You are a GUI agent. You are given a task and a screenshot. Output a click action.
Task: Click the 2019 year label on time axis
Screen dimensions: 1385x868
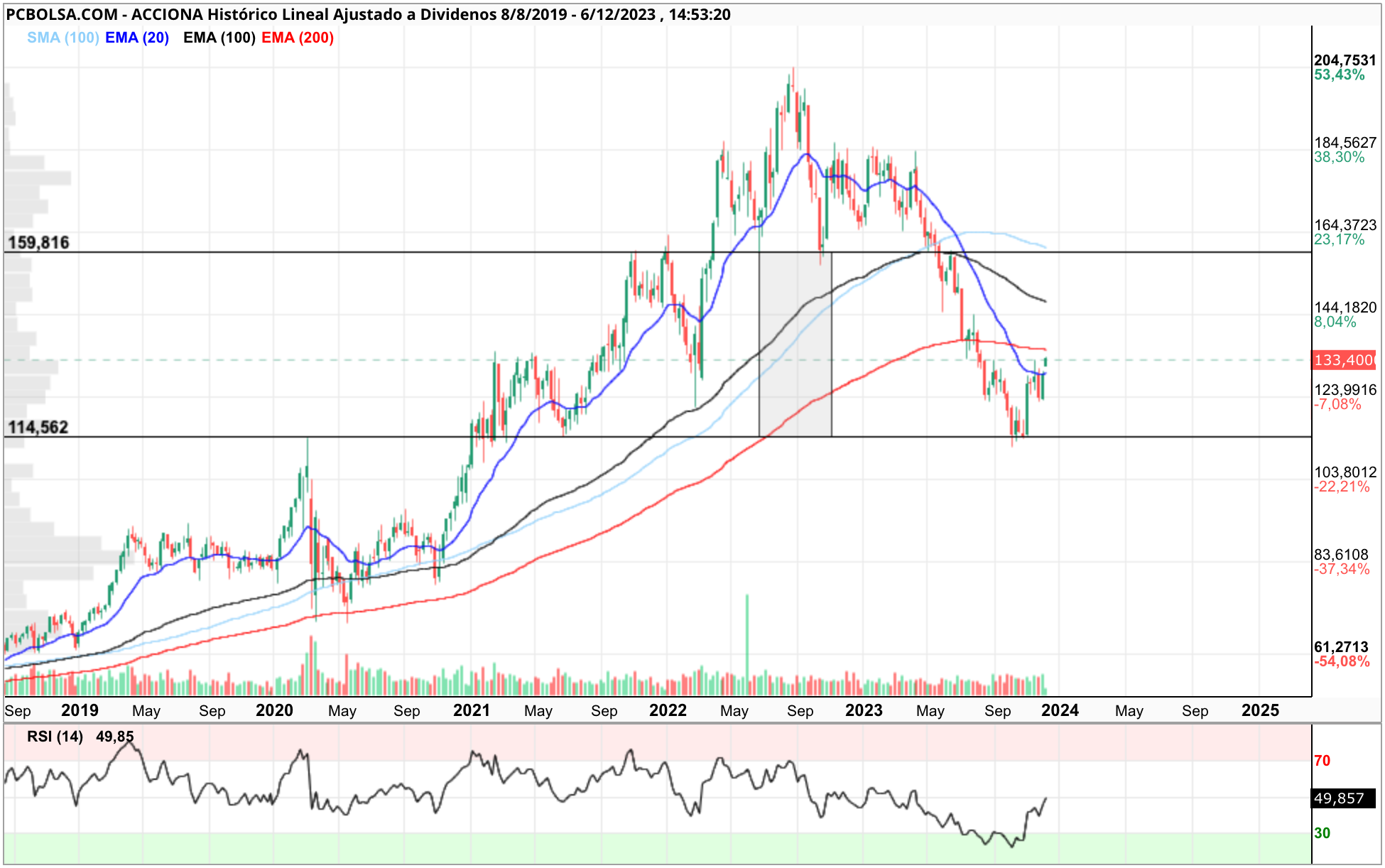click(80, 710)
